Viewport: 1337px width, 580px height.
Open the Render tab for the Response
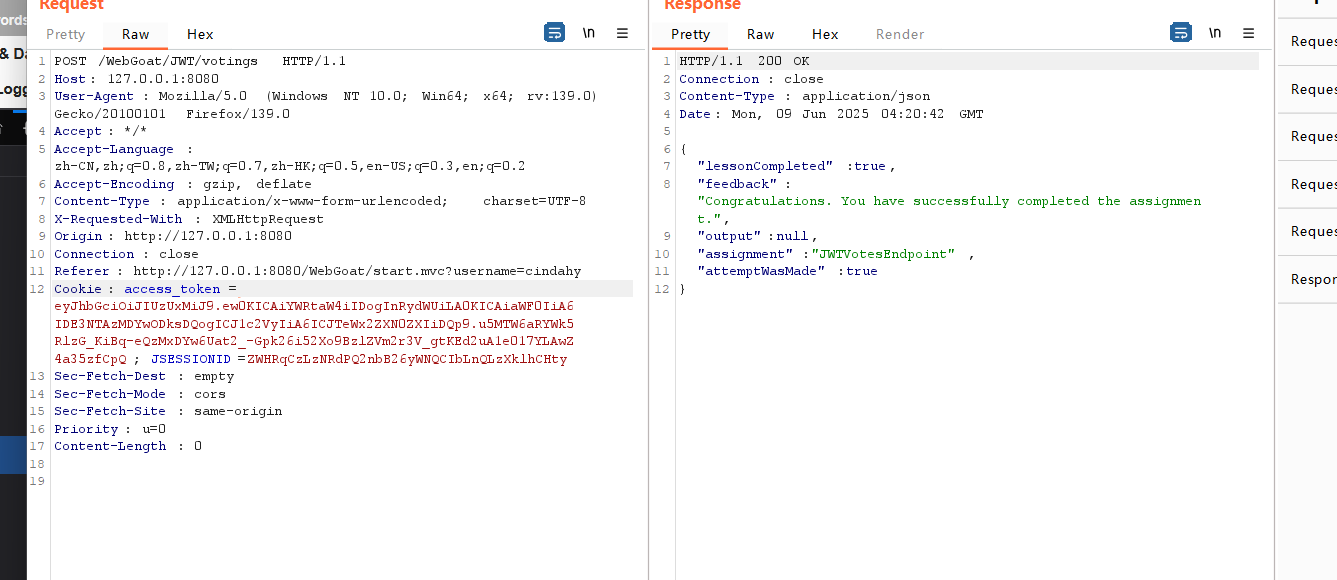tap(900, 34)
